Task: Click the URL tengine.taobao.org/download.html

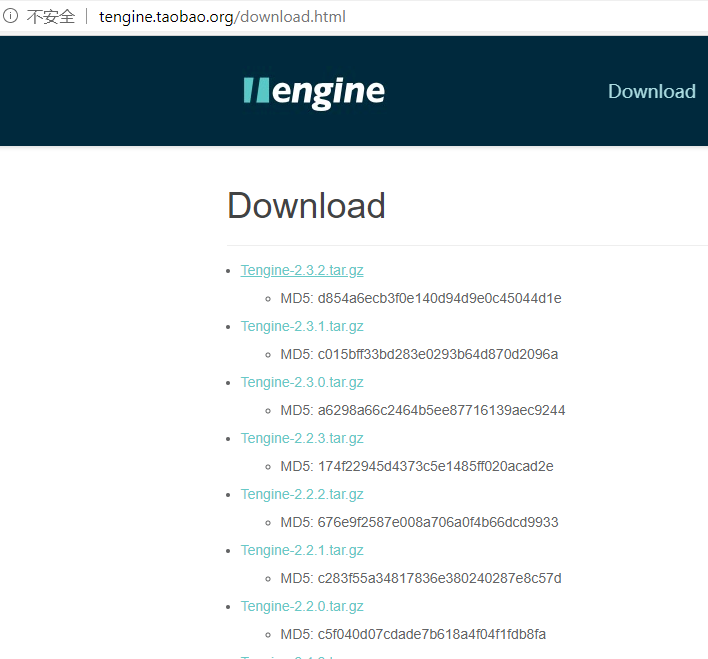Action: (222, 17)
